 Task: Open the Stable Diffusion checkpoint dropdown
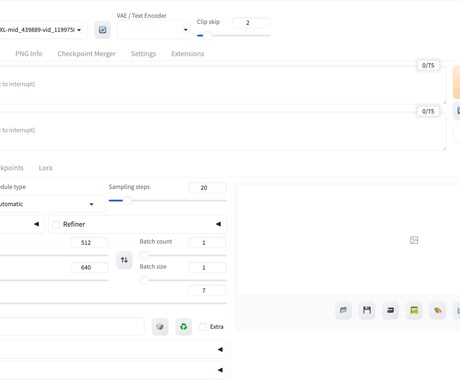pyautogui.click(x=43, y=30)
